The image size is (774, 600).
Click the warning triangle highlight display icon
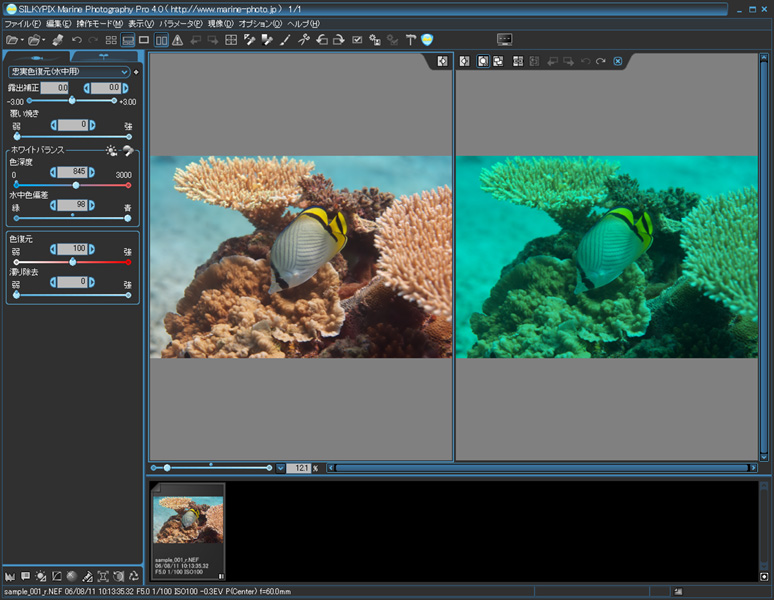click(177, 40)
